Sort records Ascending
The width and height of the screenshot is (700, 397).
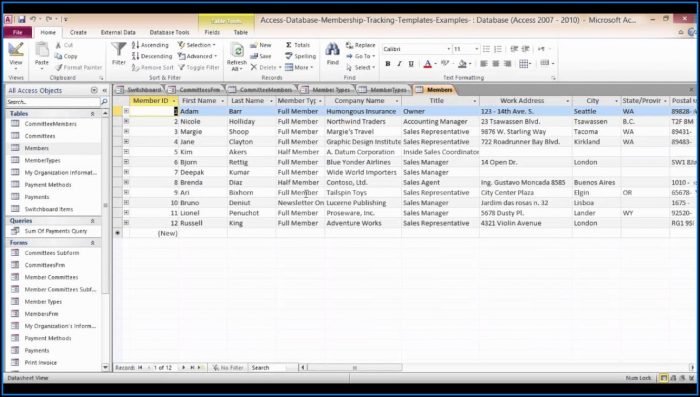coord(150,45)
